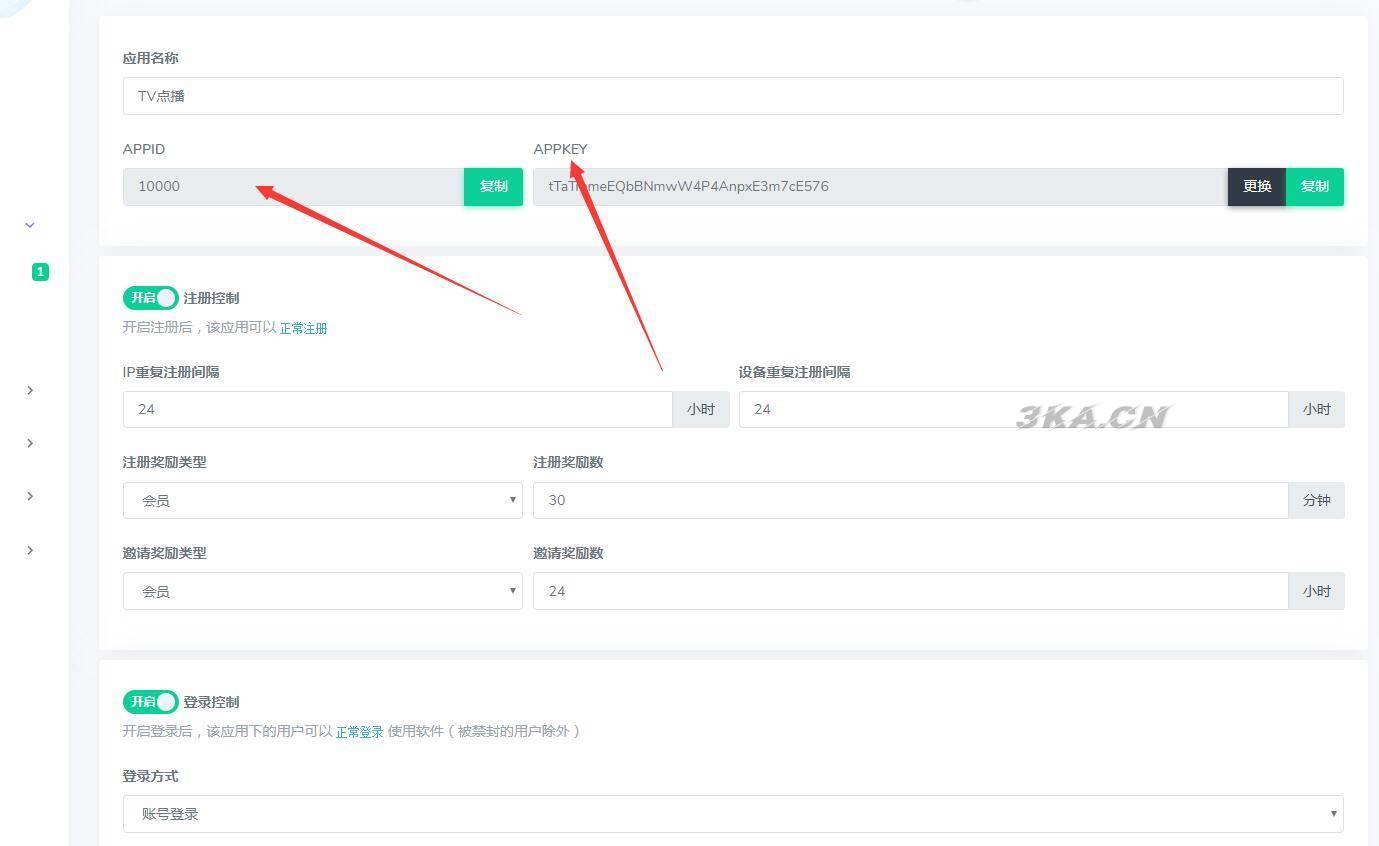Screen dimensions: 1379x846
Task: Open the 登录方式 dropdown
Action: 732,814
